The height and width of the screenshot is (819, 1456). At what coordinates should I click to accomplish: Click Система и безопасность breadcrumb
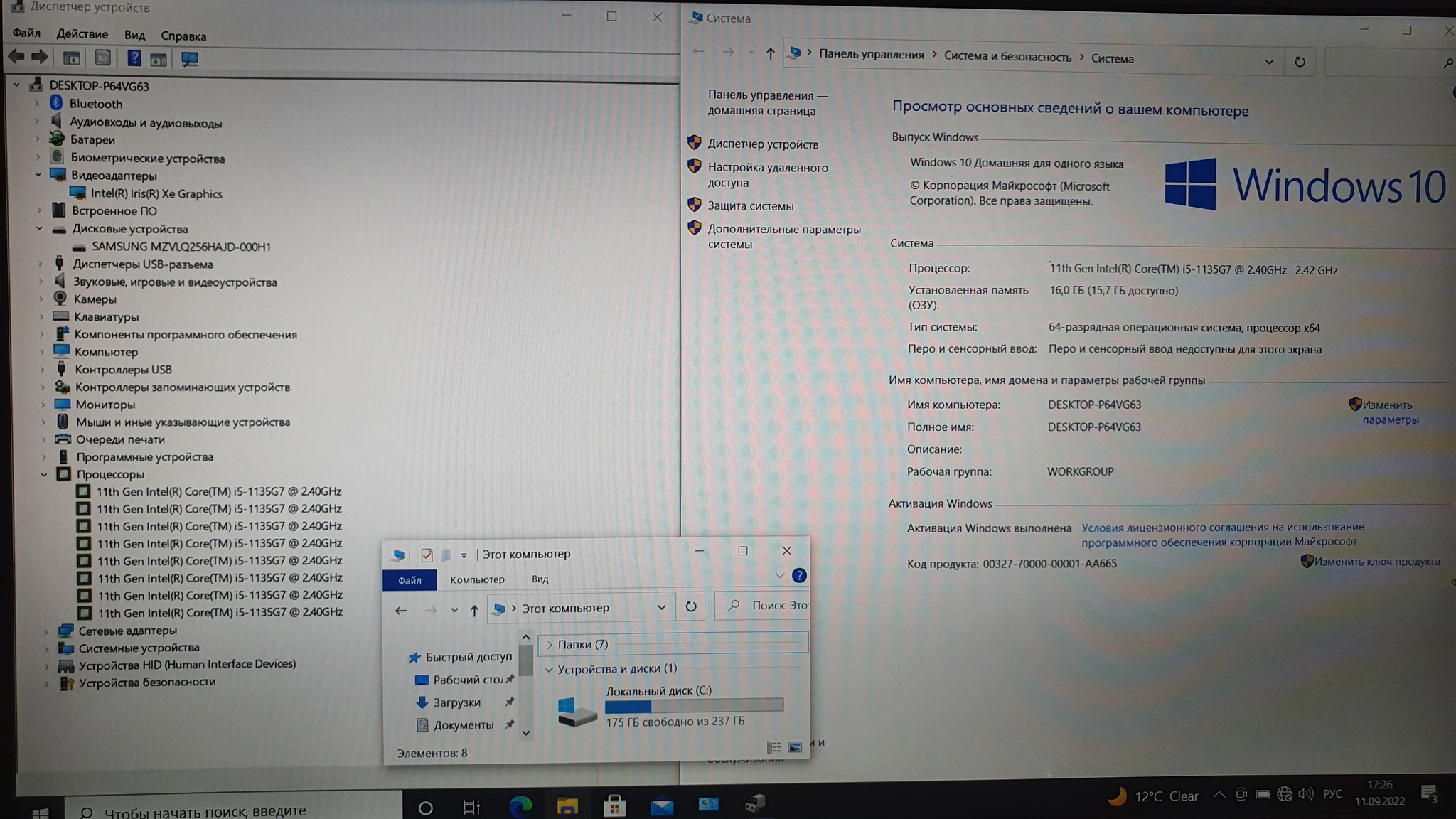click(1007, 57)
